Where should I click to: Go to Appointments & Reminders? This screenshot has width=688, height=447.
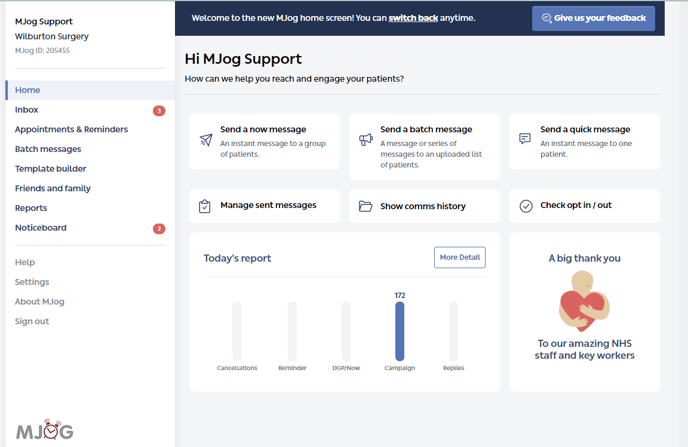pyautogui.click(x=71, y=129)
